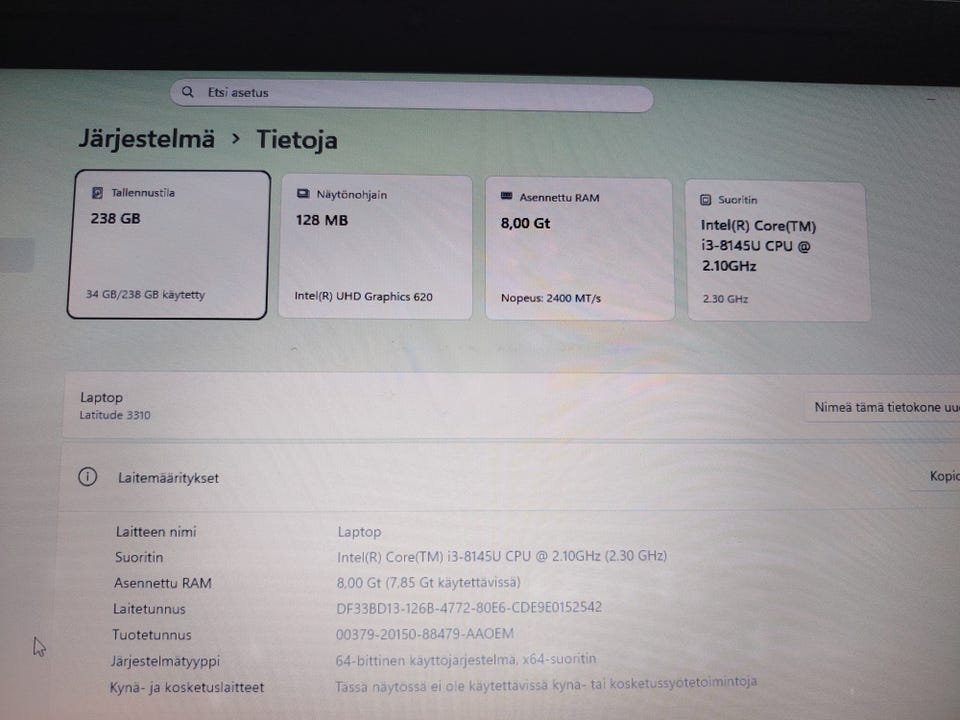Click the memory icon in the Asennettu RAM card
Image resolution: width=960 pixels, height=720 pixels.
coord(506,197)
